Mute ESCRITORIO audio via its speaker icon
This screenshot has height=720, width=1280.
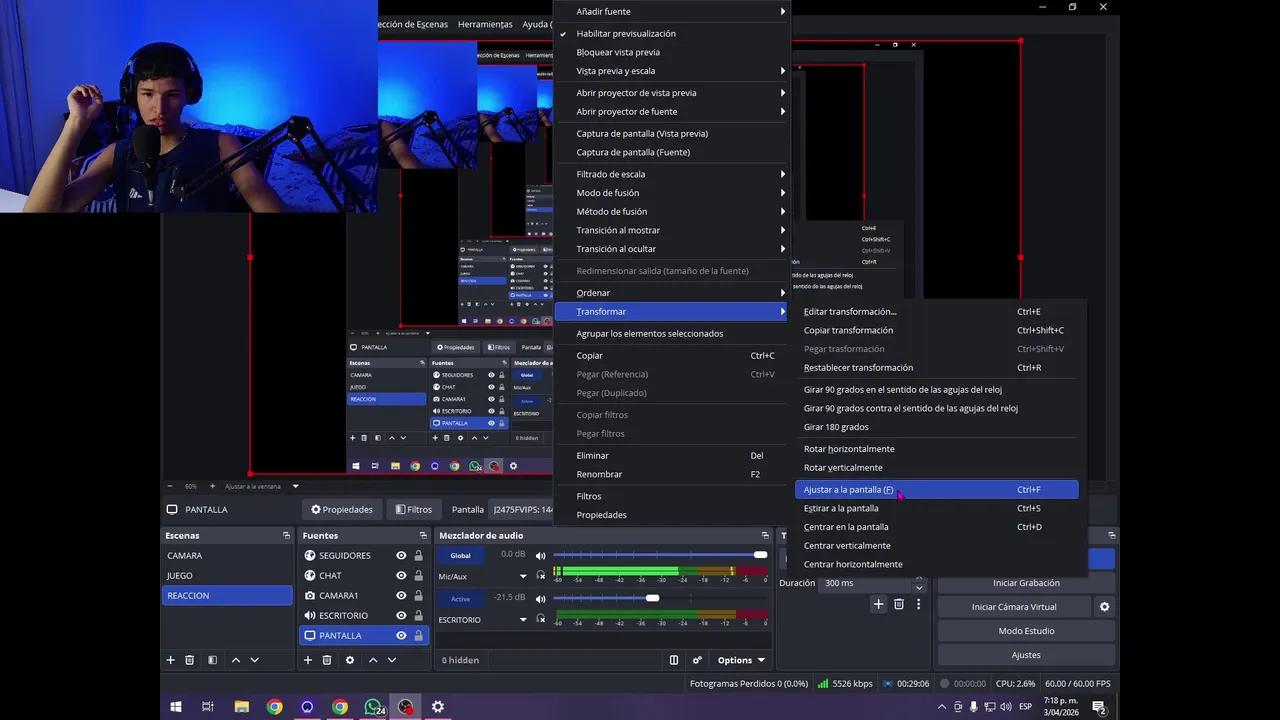[541, 599]
